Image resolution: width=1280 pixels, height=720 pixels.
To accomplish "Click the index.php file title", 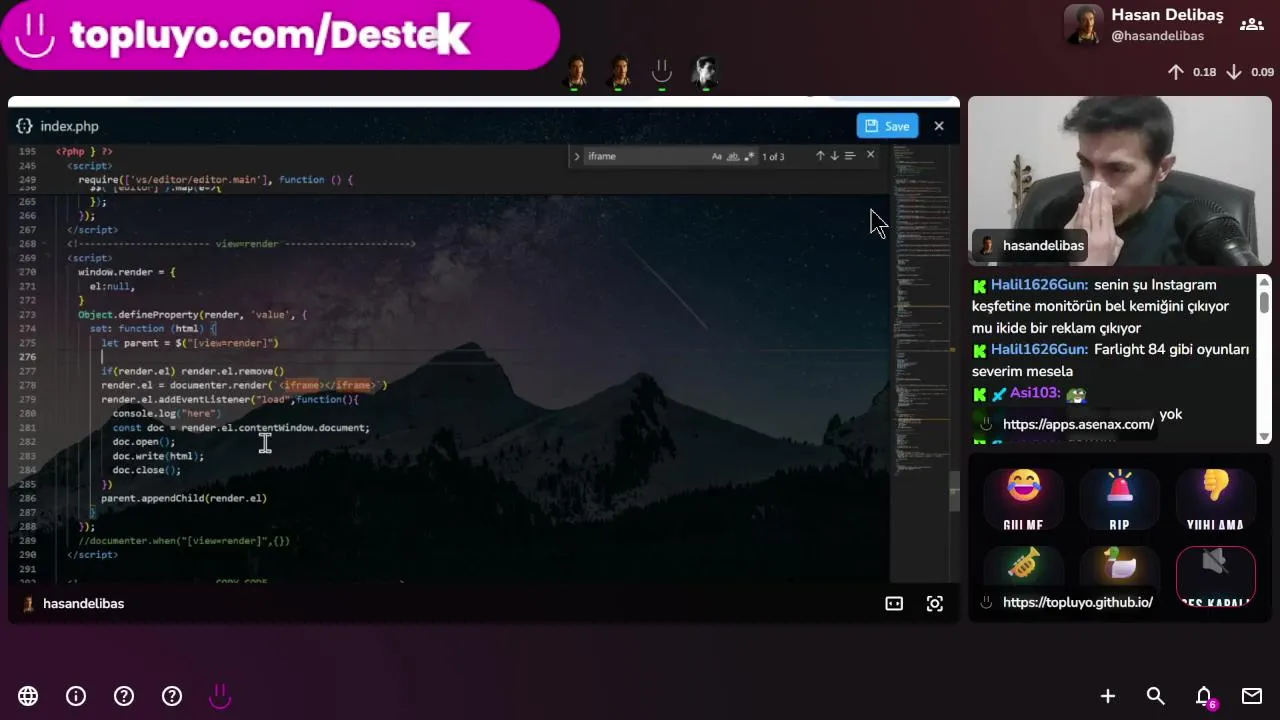I will pos(70,126).
